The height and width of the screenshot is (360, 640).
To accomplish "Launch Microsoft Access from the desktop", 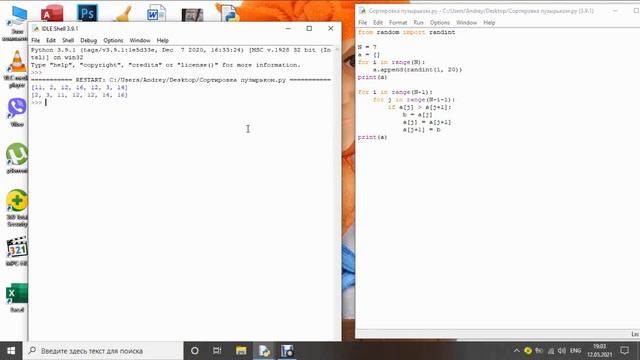I will [x=52, y=12].
